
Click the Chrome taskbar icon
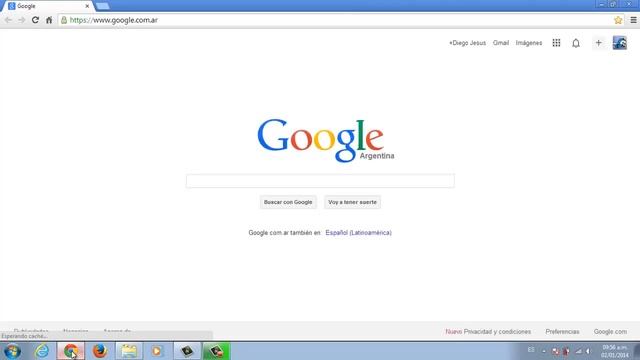click(x=71, y=351)
